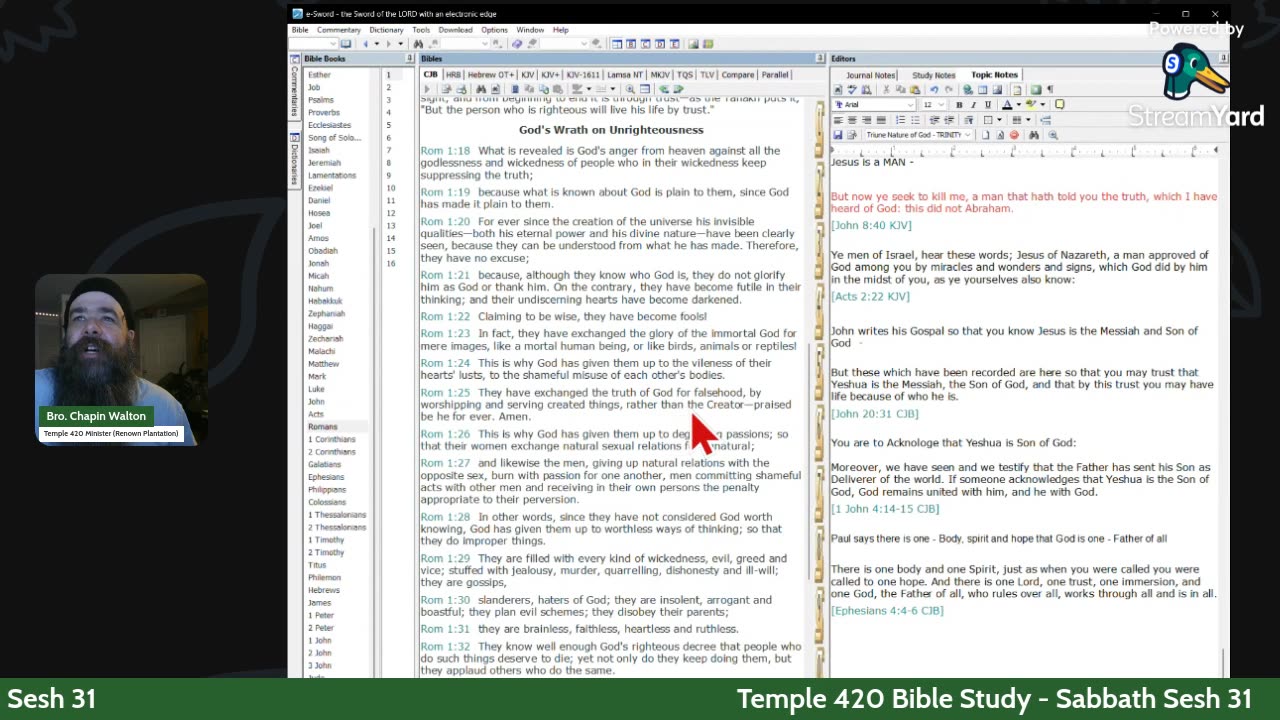Click the magnifier zoom icon in Bibles toolbar
The height and width of the screenshot is (720, 1280).
[630, 89]
